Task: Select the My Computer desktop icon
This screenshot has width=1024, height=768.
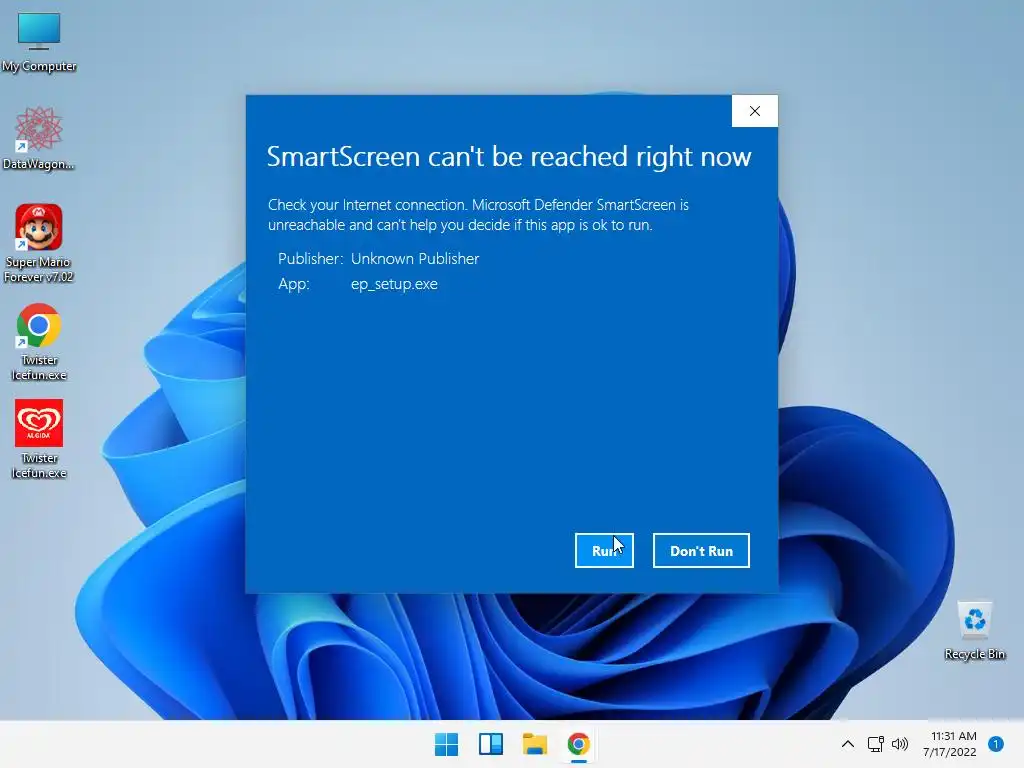Action: [x=39, y=40]
